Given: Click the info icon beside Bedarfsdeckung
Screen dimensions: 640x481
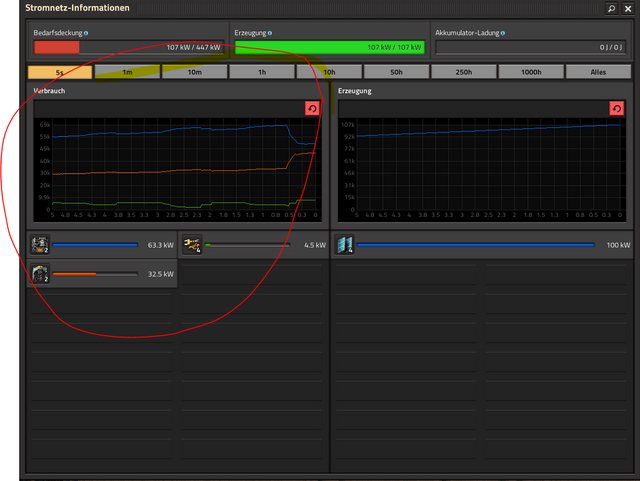Looking at the screenshot, I should (86, 33).
